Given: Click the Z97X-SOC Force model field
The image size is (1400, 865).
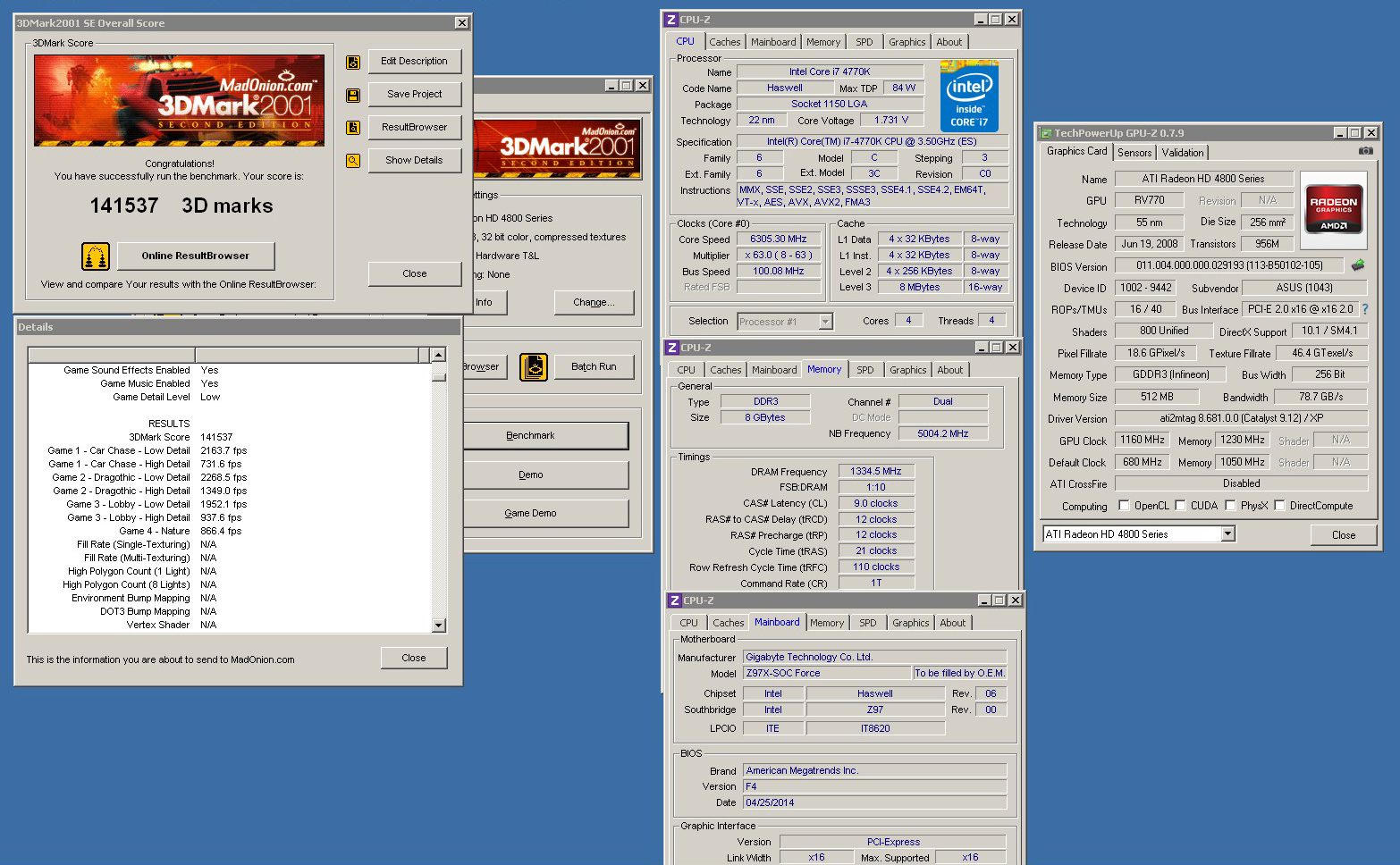Looking at the screenshot, I should (827, 674).
